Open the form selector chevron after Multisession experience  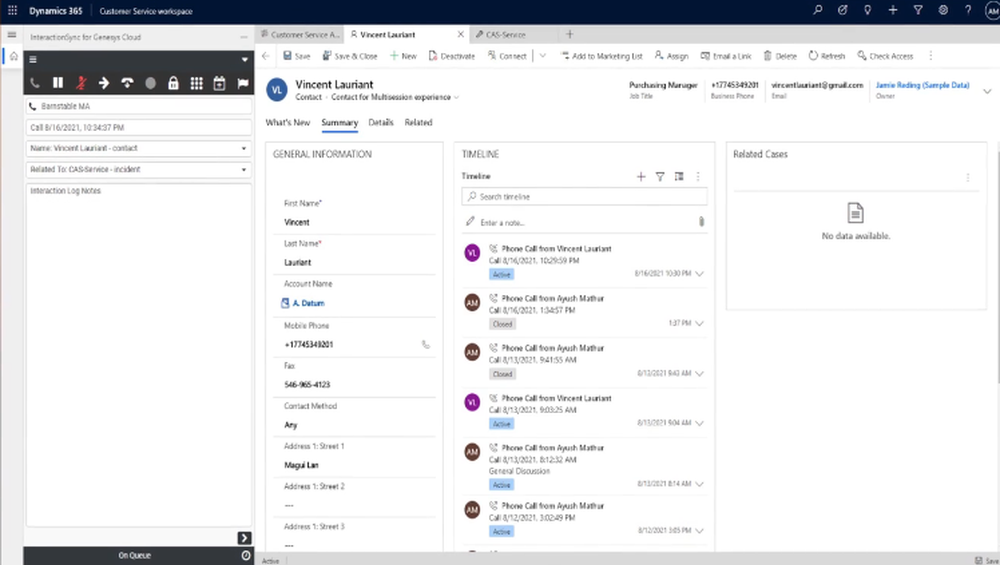point(457,98)
